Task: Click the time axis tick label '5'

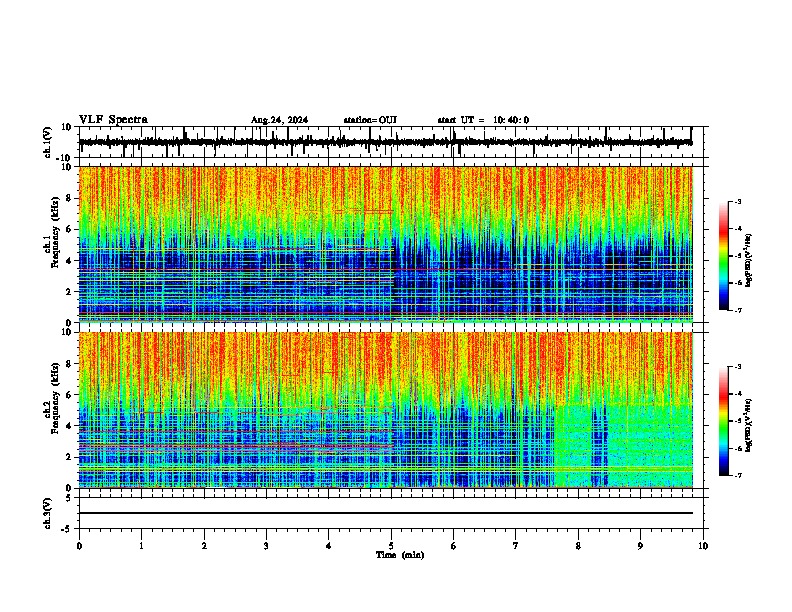Action: pos(391,546)
